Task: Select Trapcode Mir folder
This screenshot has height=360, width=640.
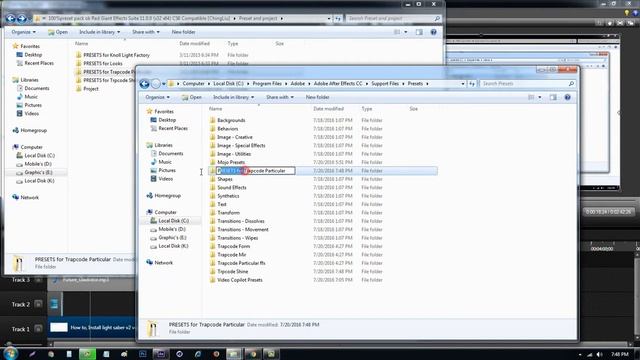Action: pos(231,254)
